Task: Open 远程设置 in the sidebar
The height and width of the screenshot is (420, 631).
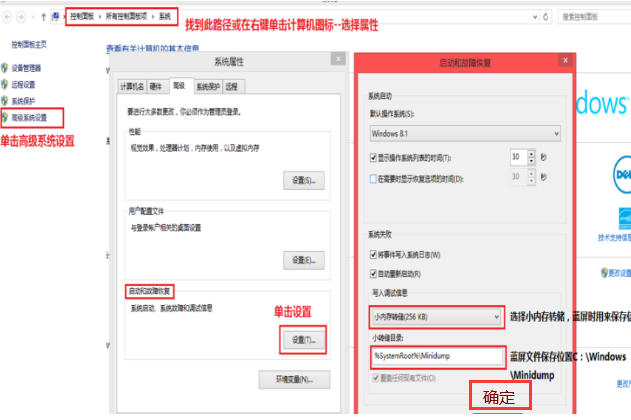Action: pyautogui.click(x=23, y=84)
